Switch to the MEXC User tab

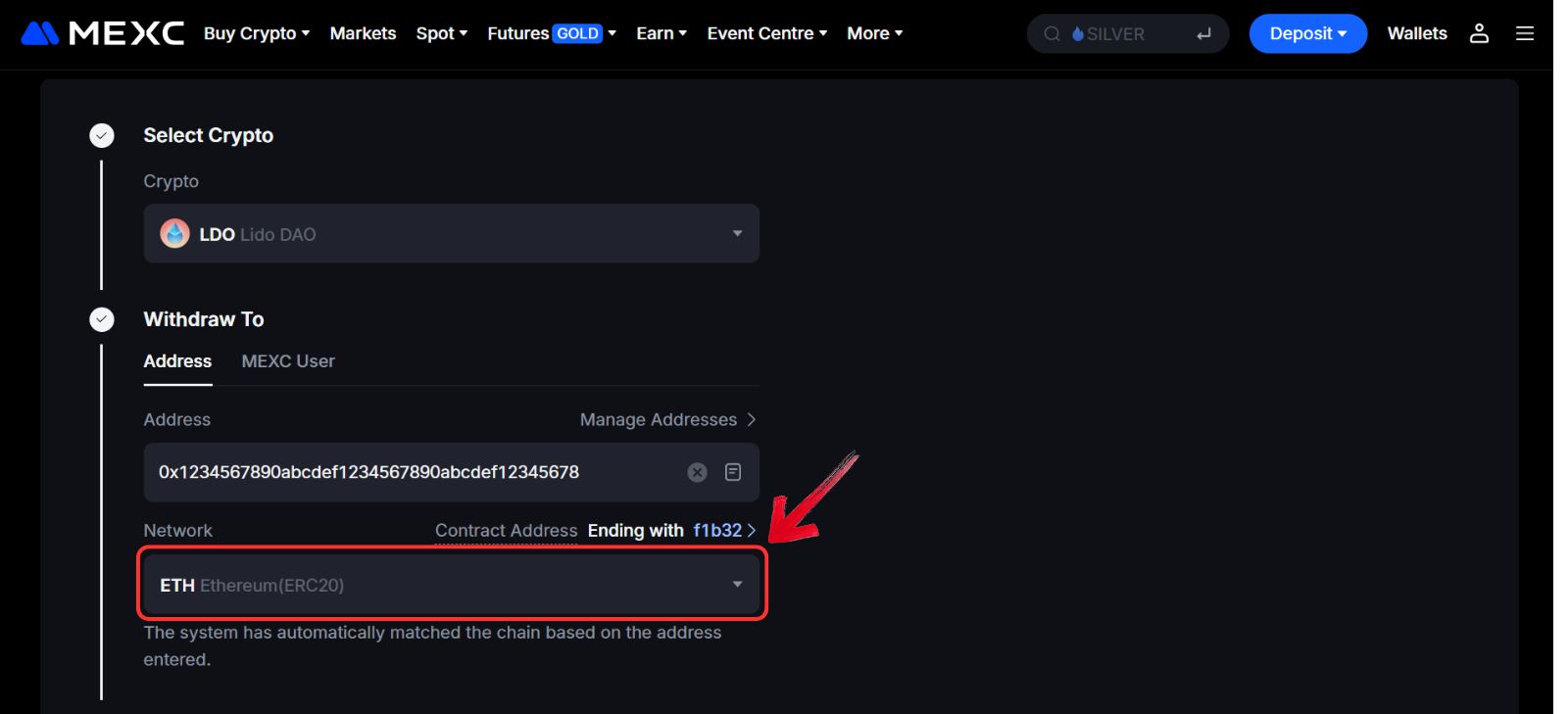[287, 361]
